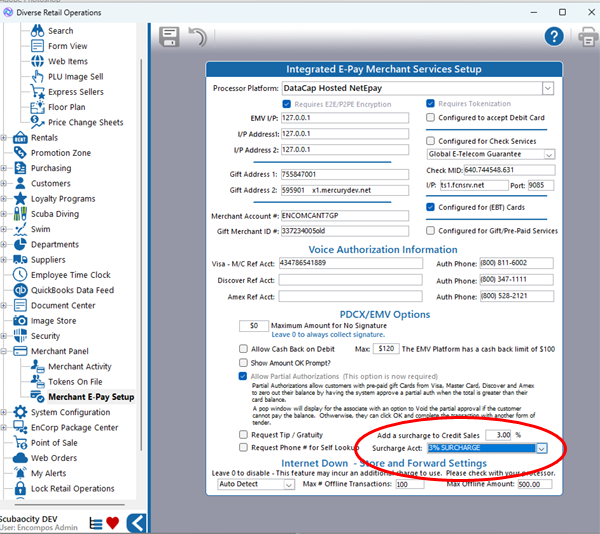
Task: Select Tokens On File menu item
Action: [x=76, y=382]
